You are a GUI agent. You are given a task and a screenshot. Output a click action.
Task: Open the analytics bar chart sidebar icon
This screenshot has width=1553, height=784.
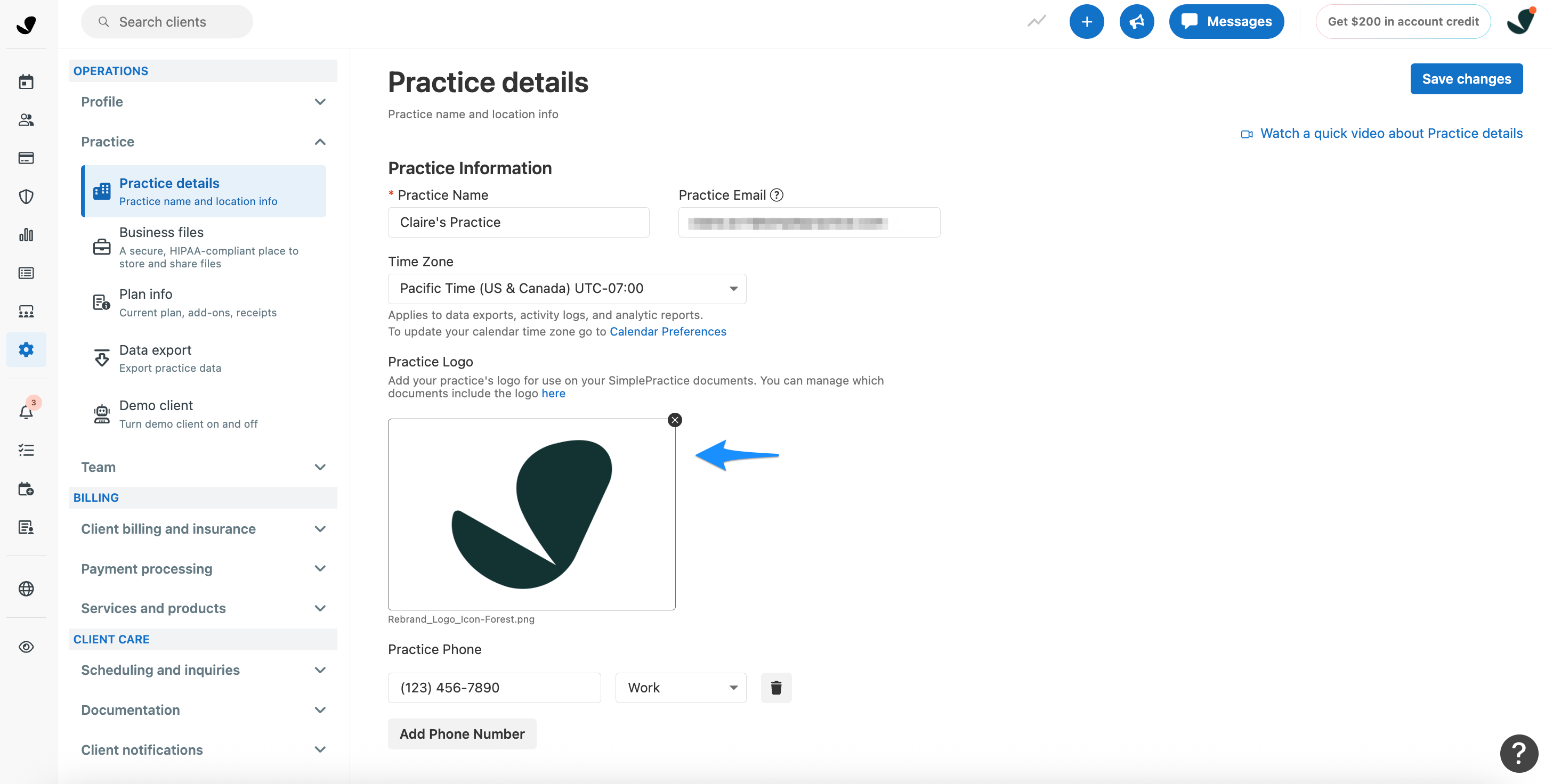[26, 235]
